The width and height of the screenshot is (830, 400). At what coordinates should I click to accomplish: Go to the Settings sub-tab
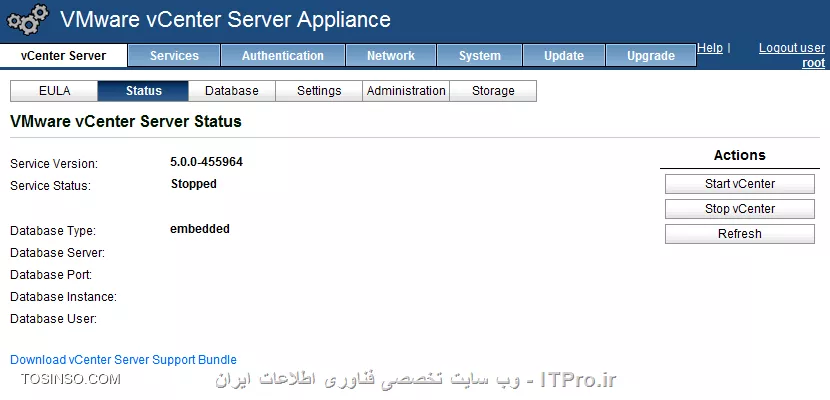pos(319,91)
